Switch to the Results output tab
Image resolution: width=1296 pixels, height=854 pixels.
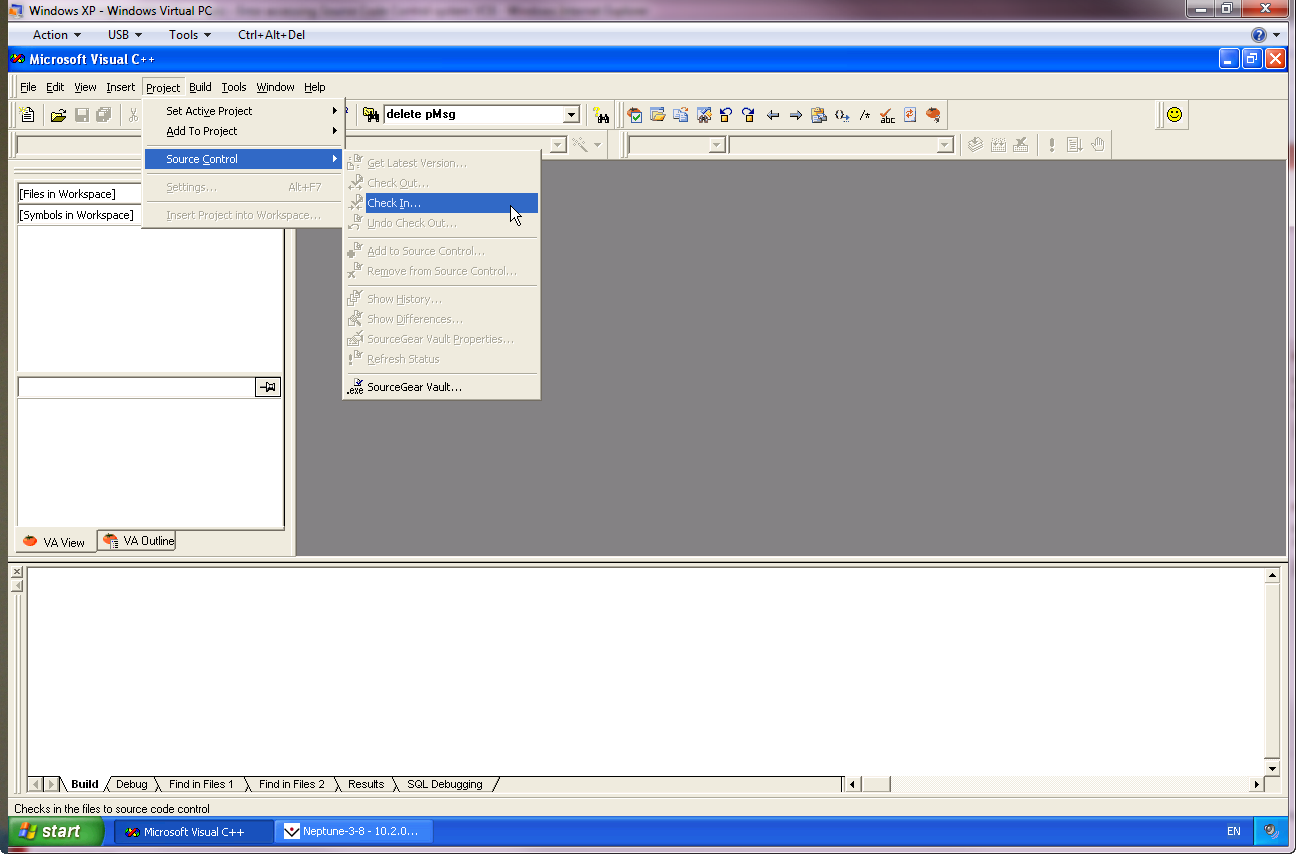(366, 784)
